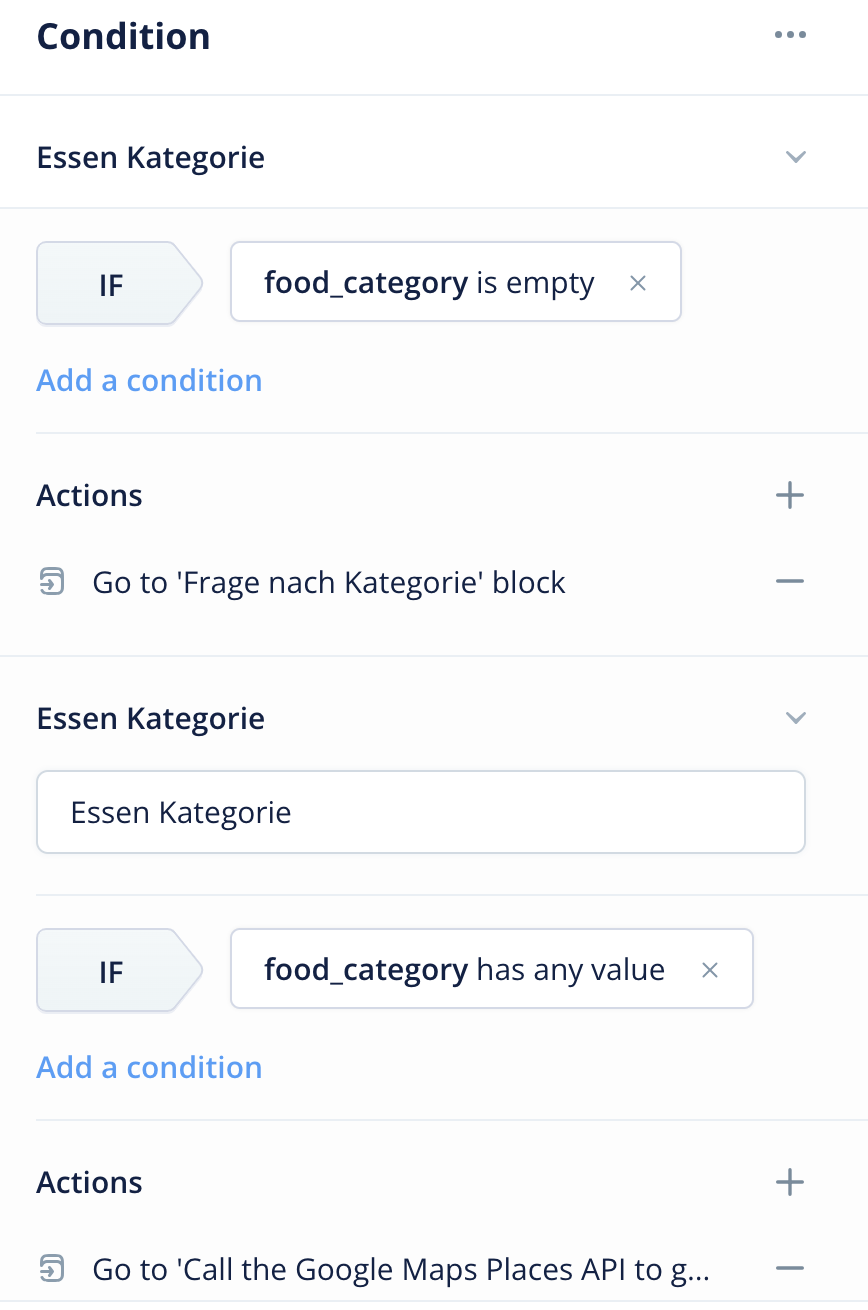The height and width of the screenshot is (1310, 868).
Task: Select the second IF tag
Action: pyautogui.click(x=119, y=971)
